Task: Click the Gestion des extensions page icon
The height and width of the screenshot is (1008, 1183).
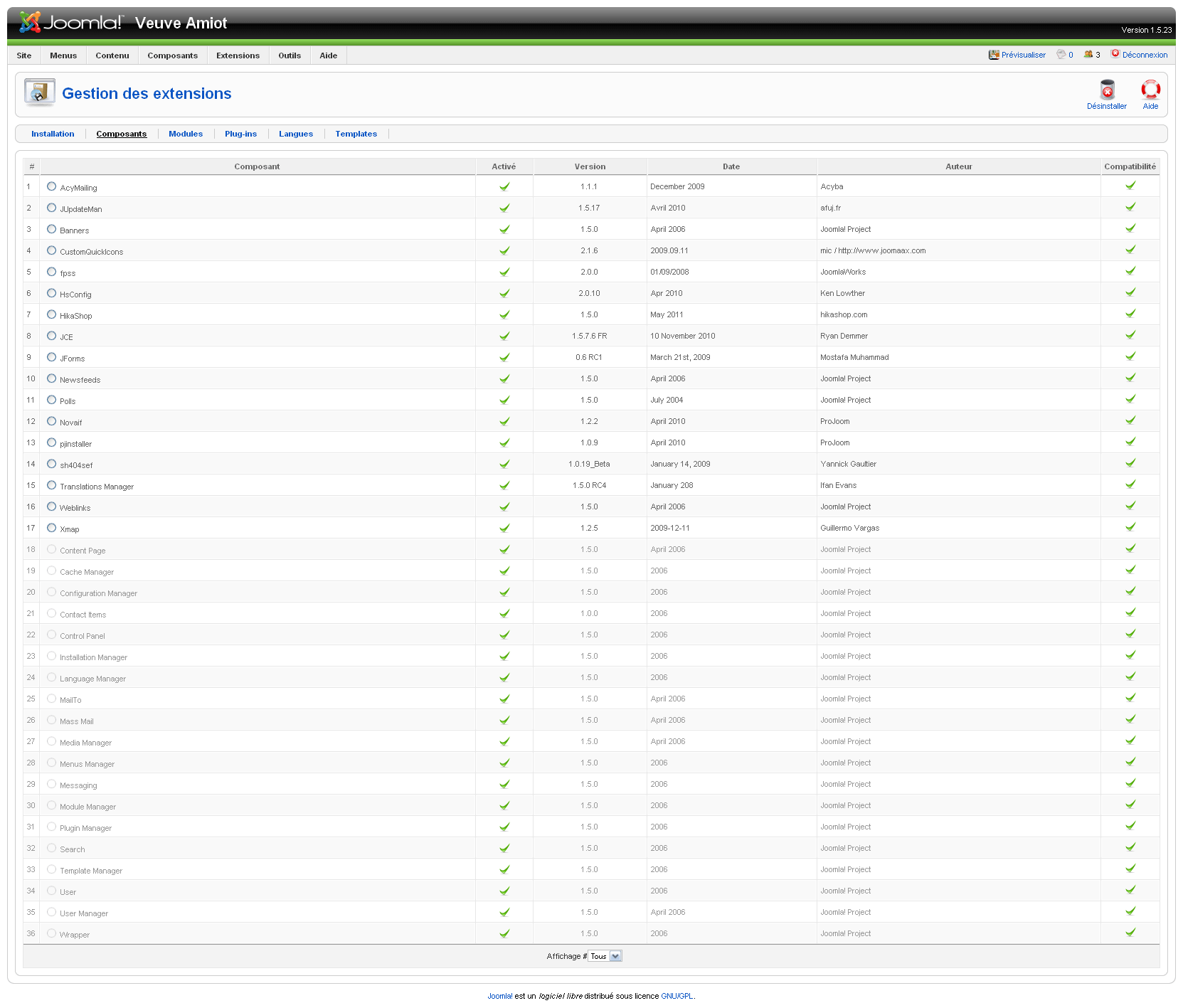Action: 39,93
